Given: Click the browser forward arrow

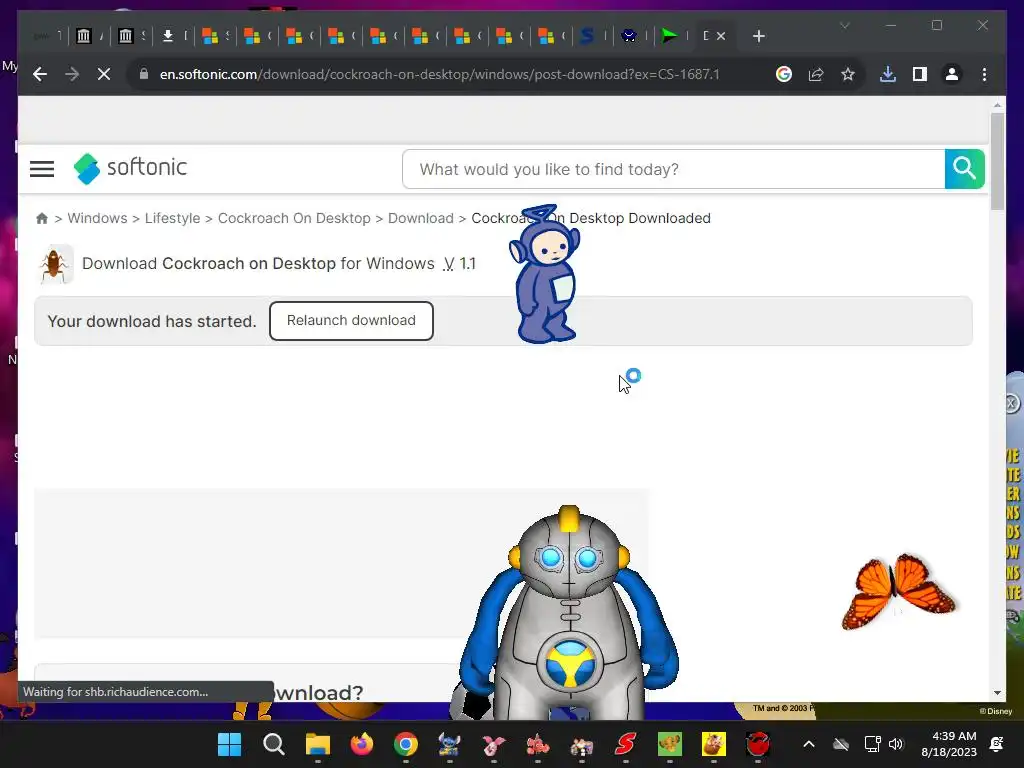Looking at the screenshot, I should (x=72, y=74).
